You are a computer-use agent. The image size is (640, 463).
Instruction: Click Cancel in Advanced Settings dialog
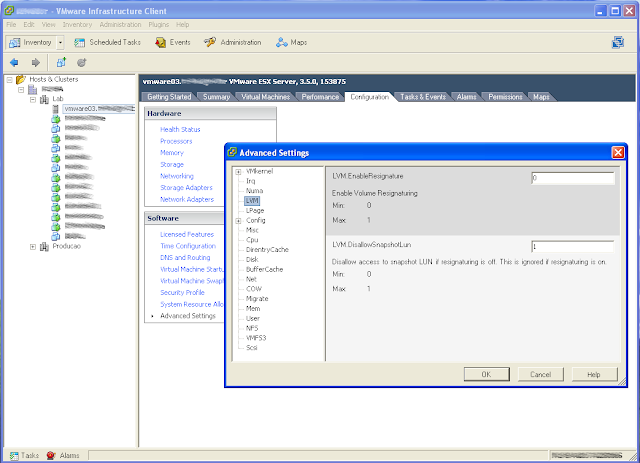point(540,374)
